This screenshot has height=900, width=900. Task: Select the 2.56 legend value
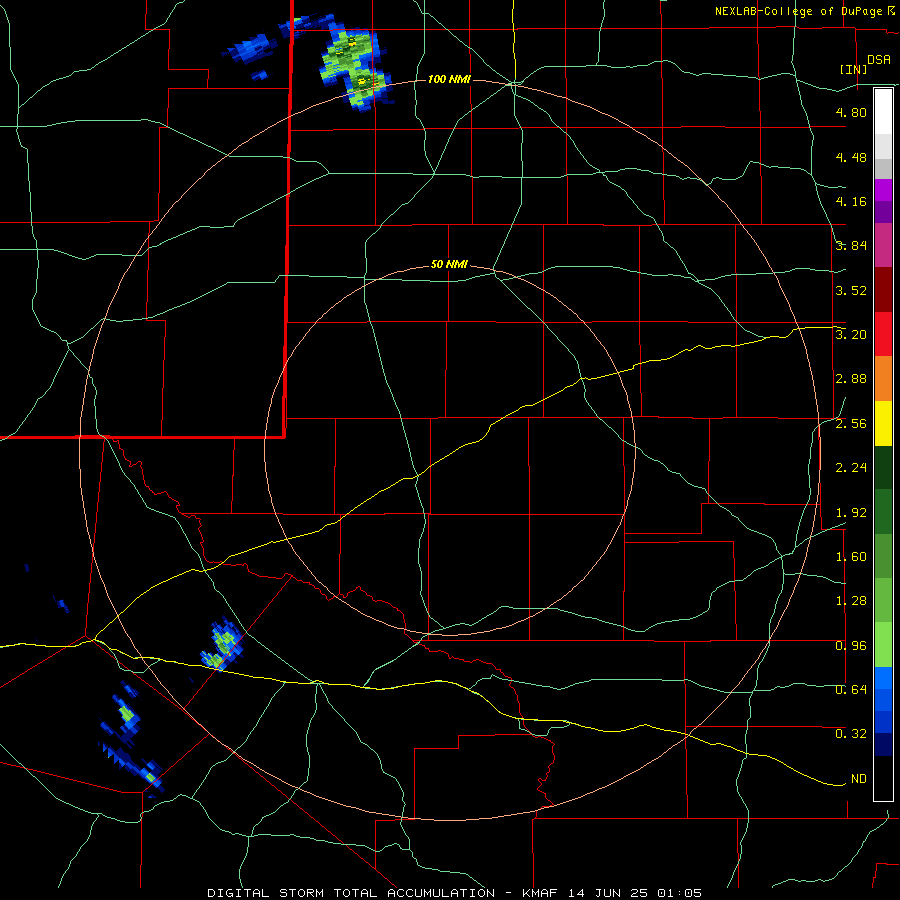pyautogui.click(x=851, y=424)
